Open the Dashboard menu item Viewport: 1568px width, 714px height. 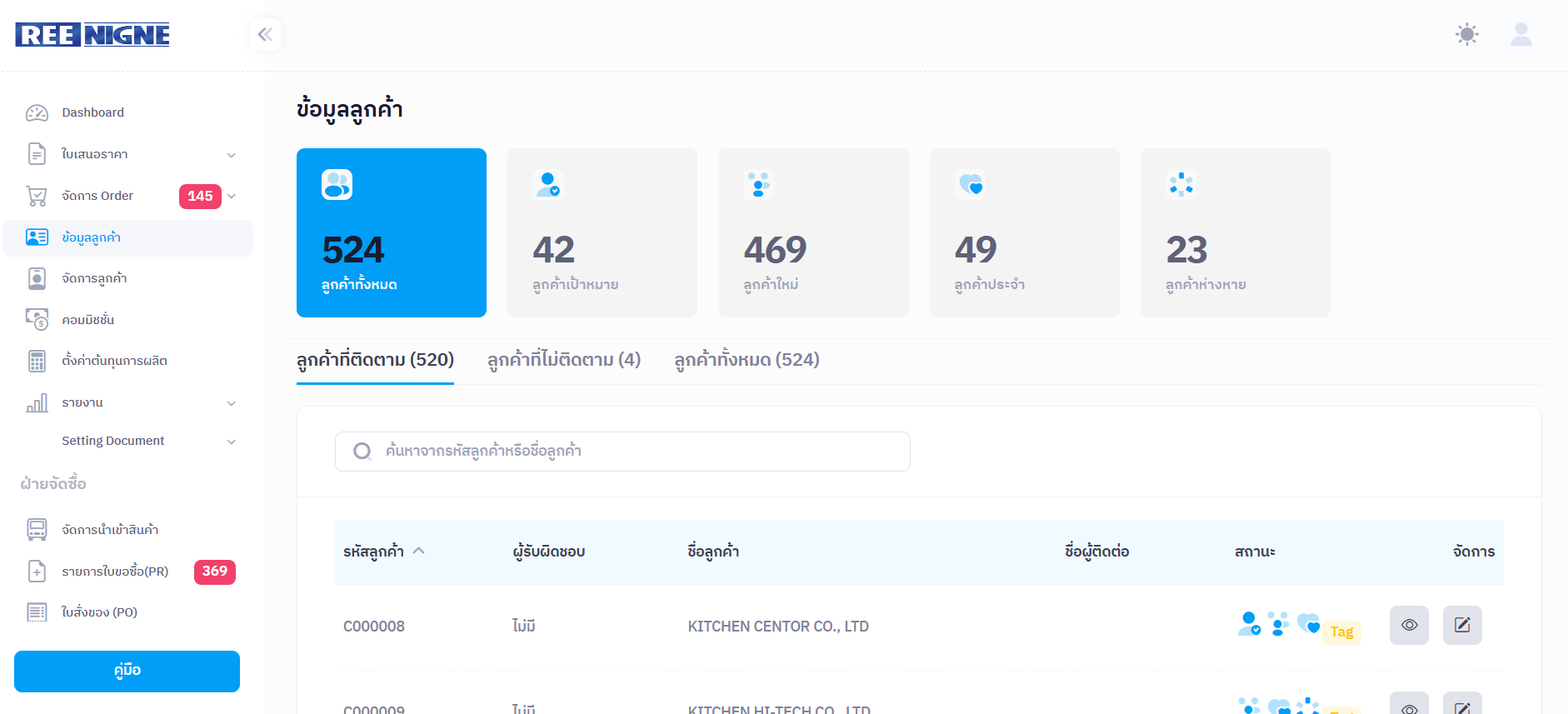(127, 112)
